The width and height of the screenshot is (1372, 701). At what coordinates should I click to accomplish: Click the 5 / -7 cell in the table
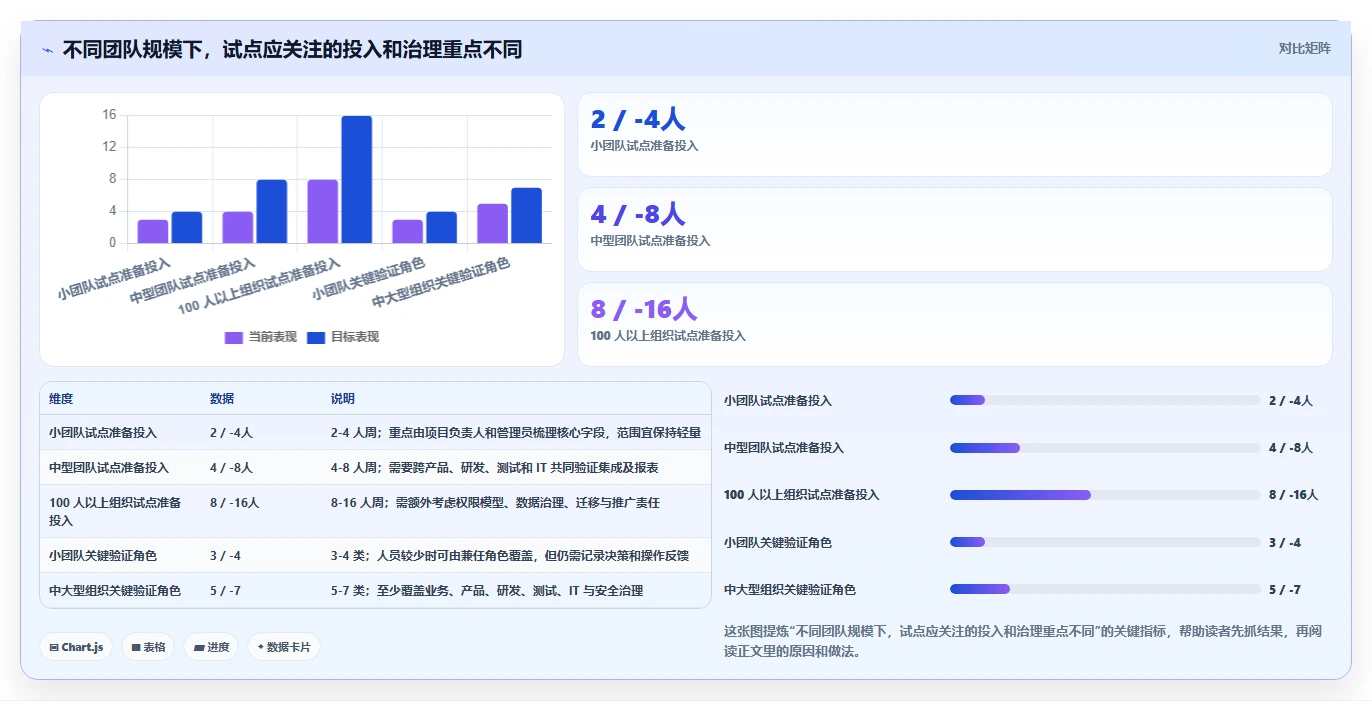(x=225, y=590)
